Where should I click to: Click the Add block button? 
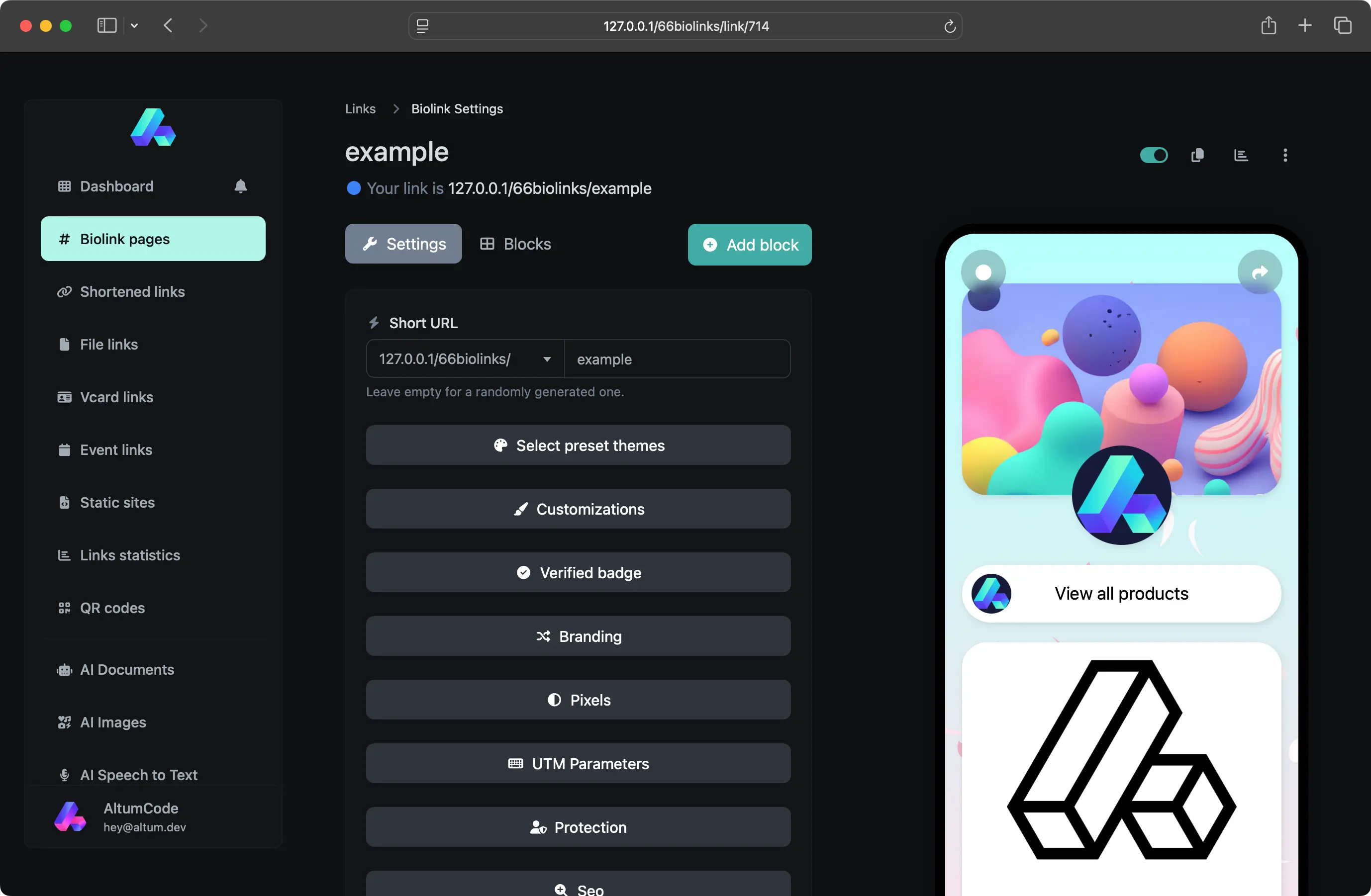750,245
